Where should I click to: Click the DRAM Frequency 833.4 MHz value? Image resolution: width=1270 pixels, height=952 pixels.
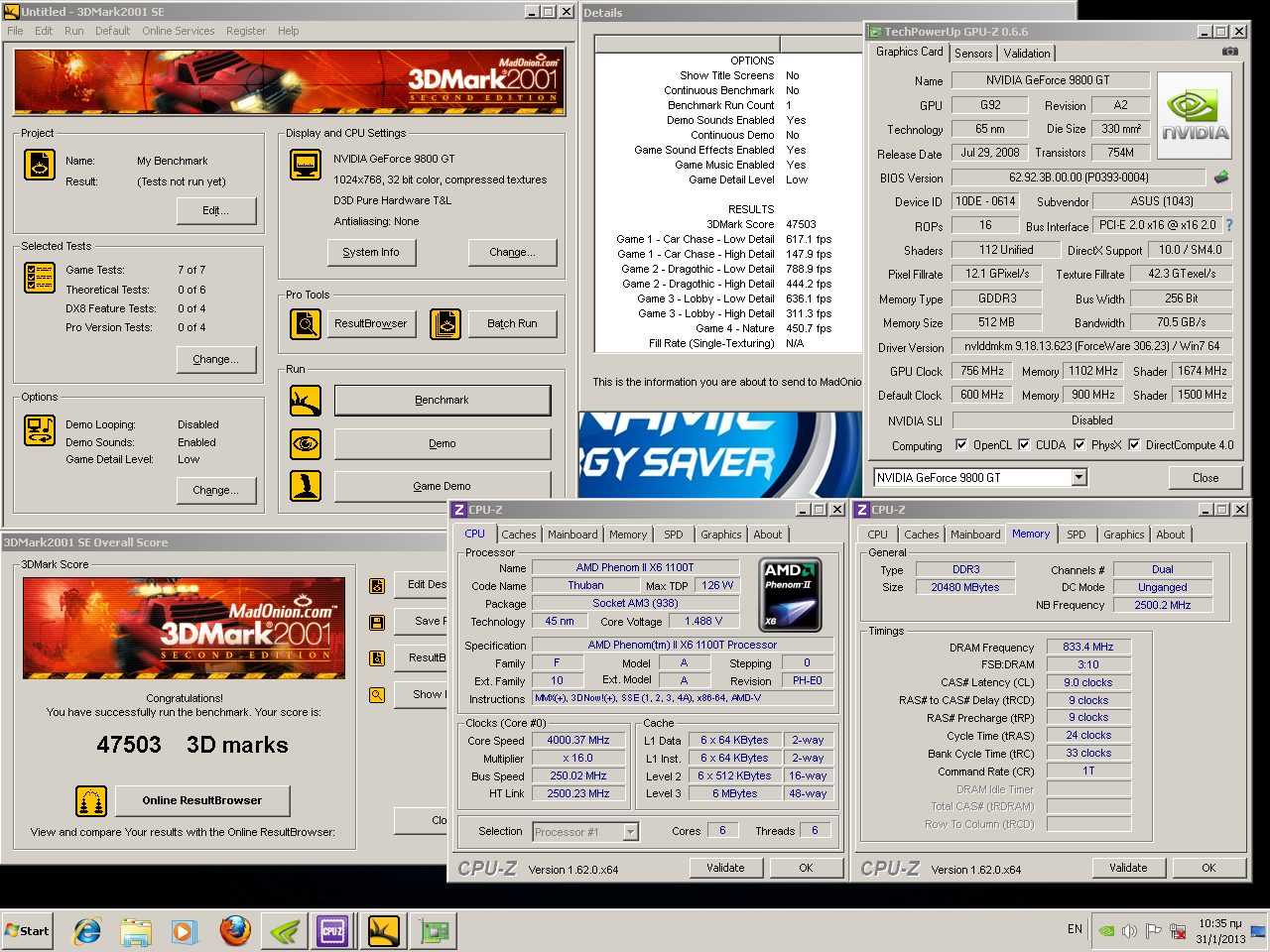1088,647
